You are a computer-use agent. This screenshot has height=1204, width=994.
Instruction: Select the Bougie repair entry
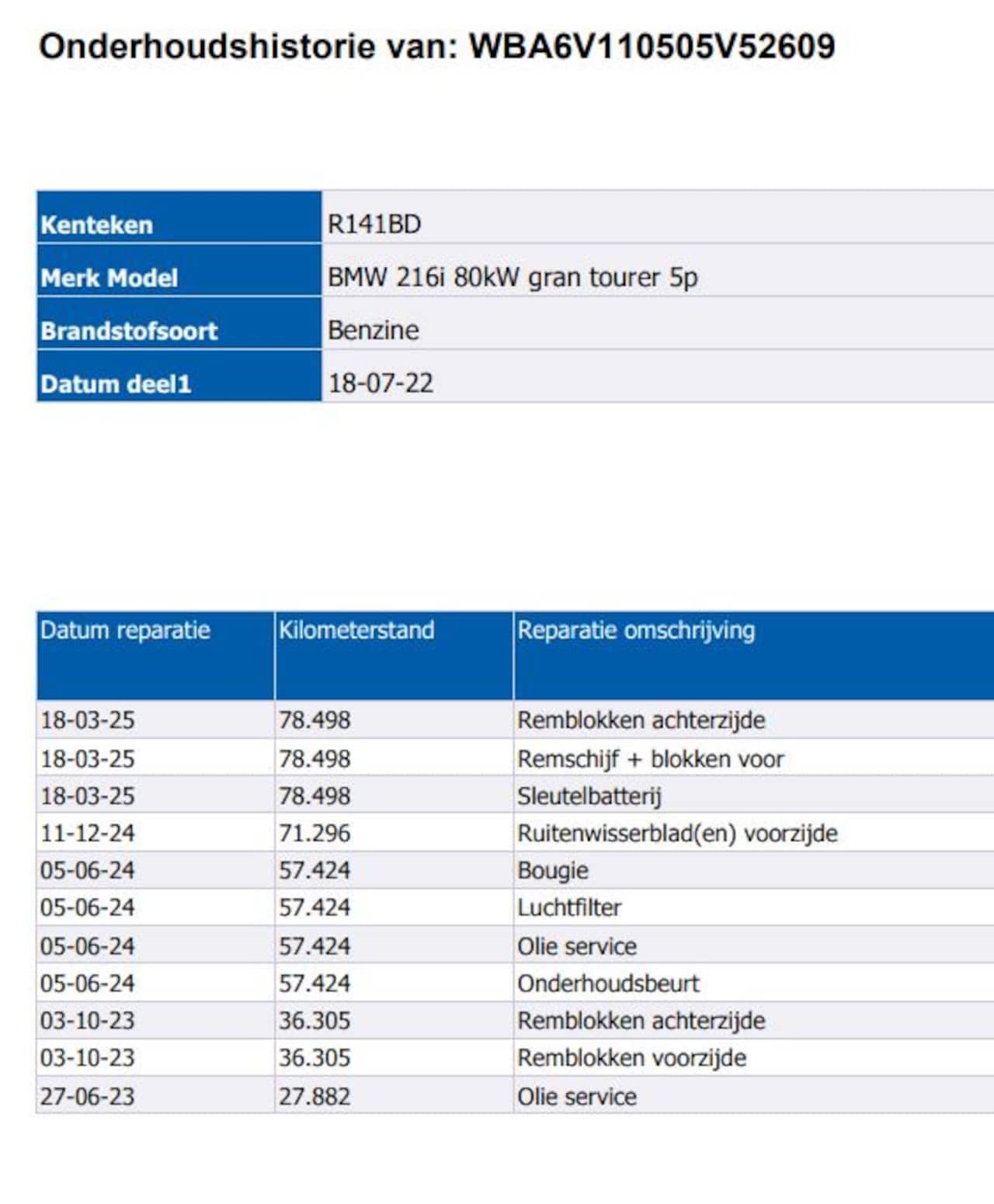pyautogui.click(x=552, y=871)
